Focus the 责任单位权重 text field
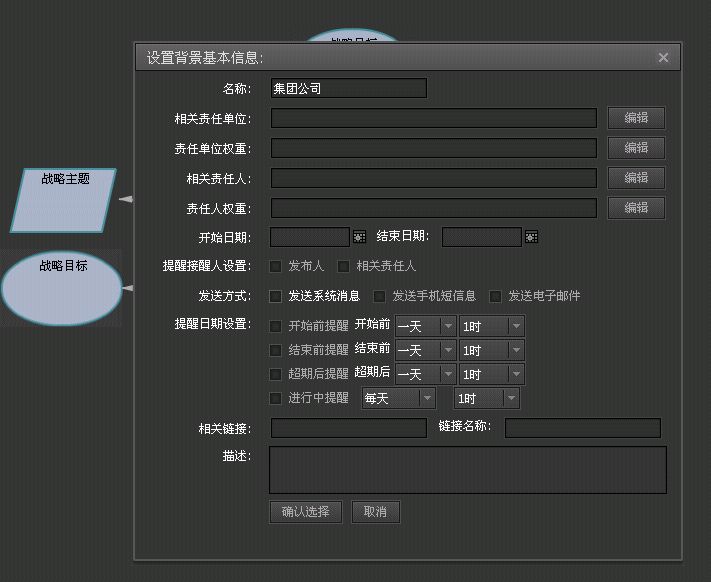Image resolution: width=711 pixels, height=582 pixels. pyautogui.click(x=433, y=148)
